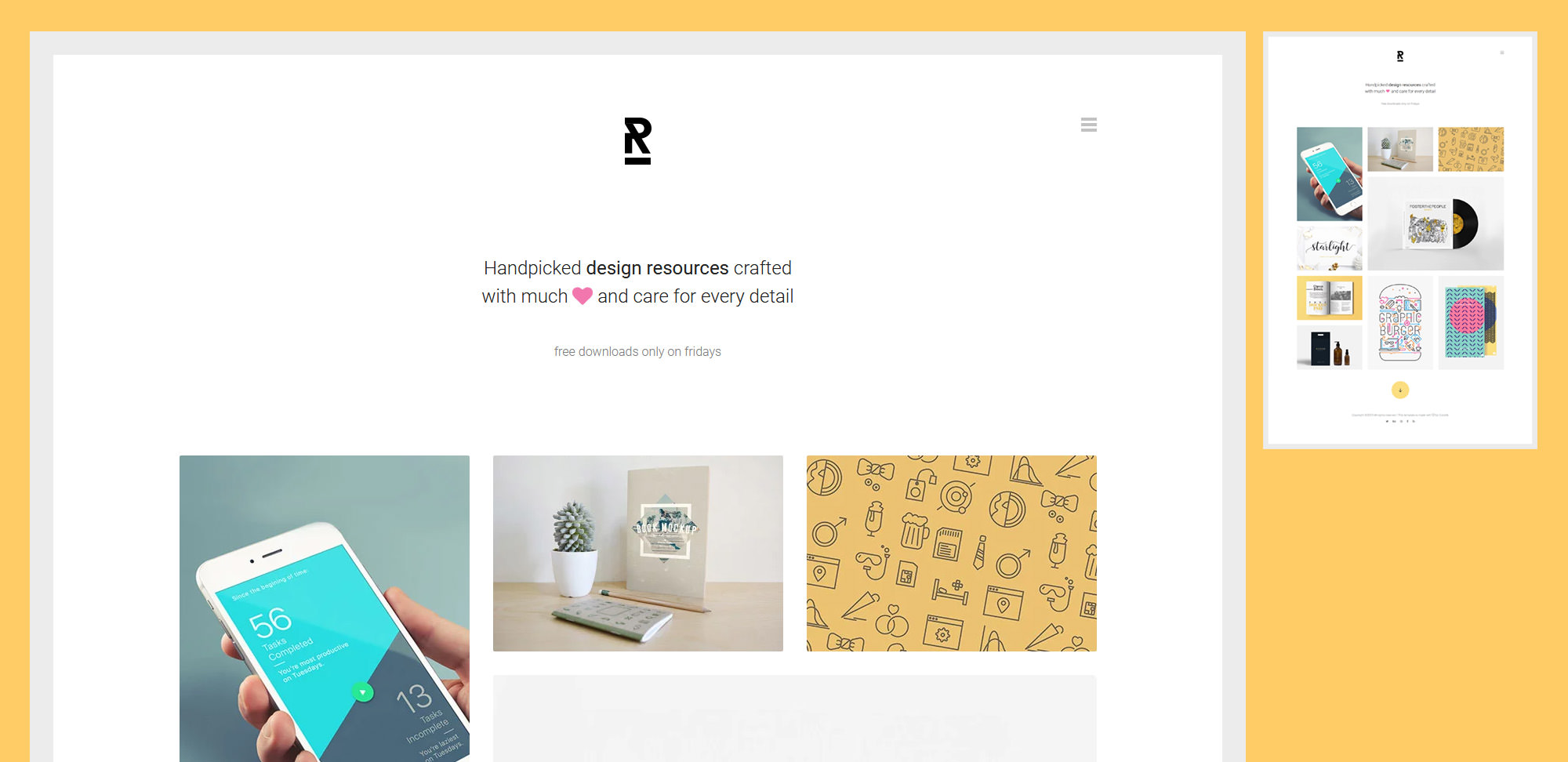The width and height of the screenshot is (1568, 762).
Task: Select phone mockup thumbnail in preview panel
Action: (x=1330, y=174)
